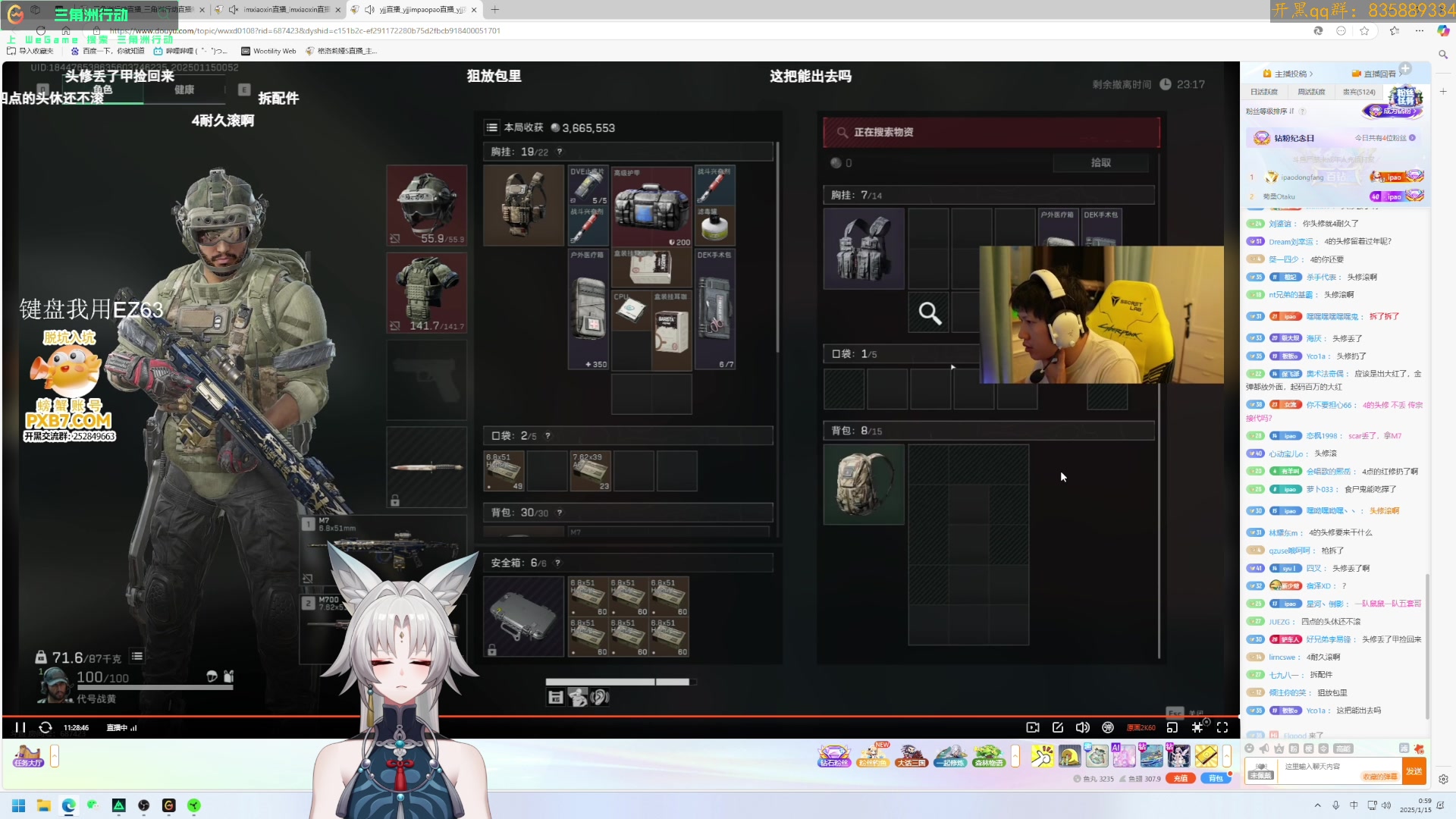This screenshot has height=819, width=1456.
Task: Open Microsoft Edge from taskbar
Action: point(69,805)
